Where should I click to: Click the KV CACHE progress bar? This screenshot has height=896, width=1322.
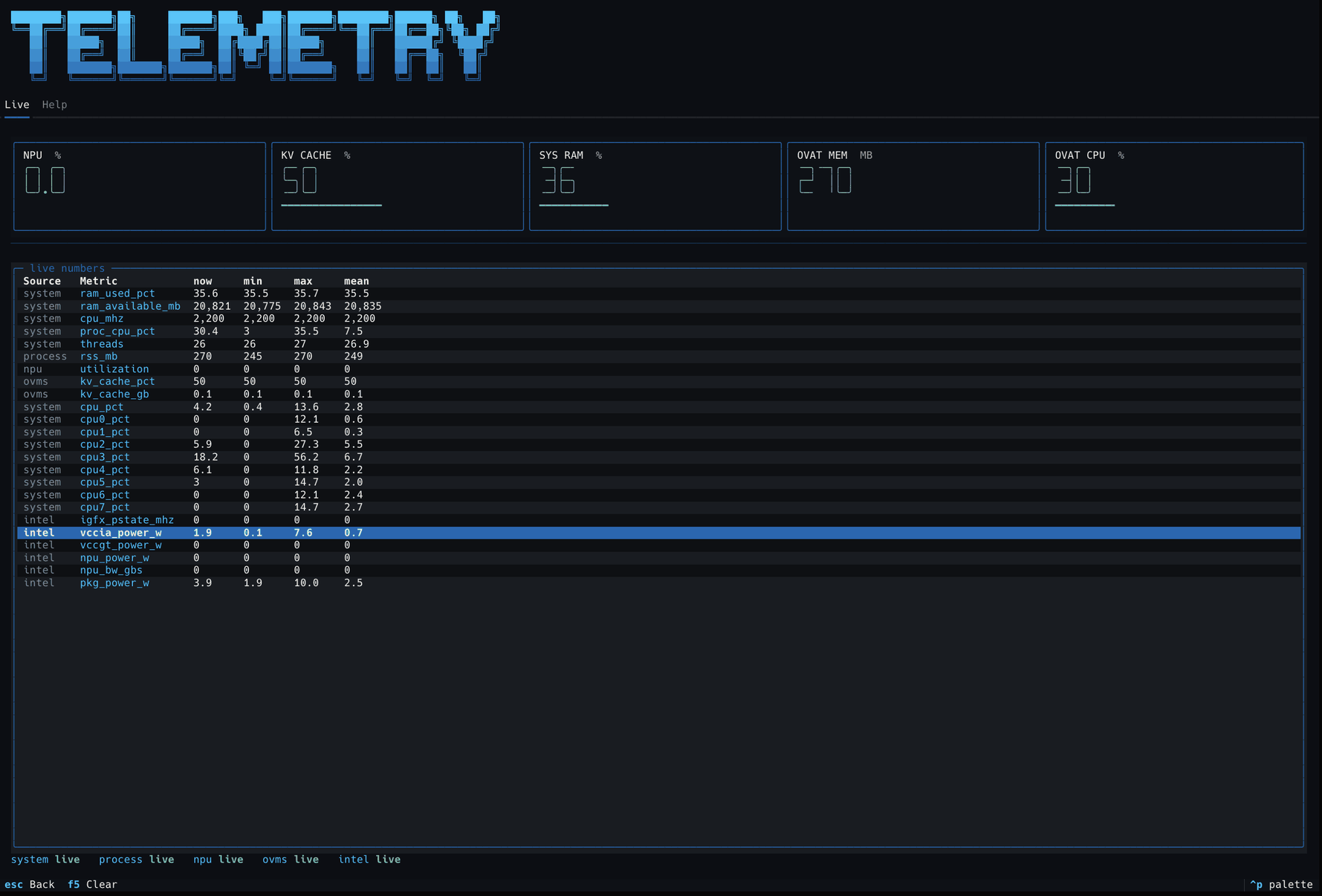pyautogui.click(x=331, y=205)
